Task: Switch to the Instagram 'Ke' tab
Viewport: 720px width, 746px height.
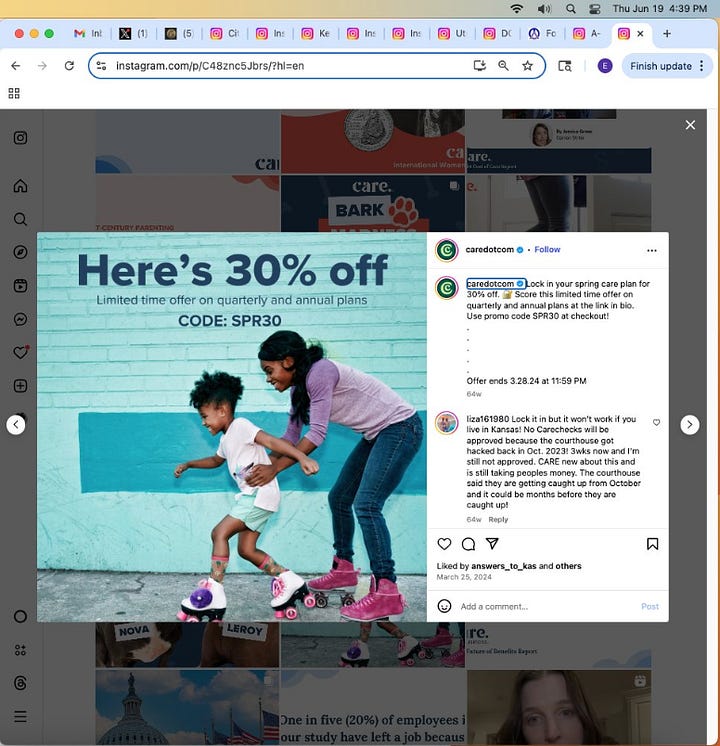Action: click(316, 33)
